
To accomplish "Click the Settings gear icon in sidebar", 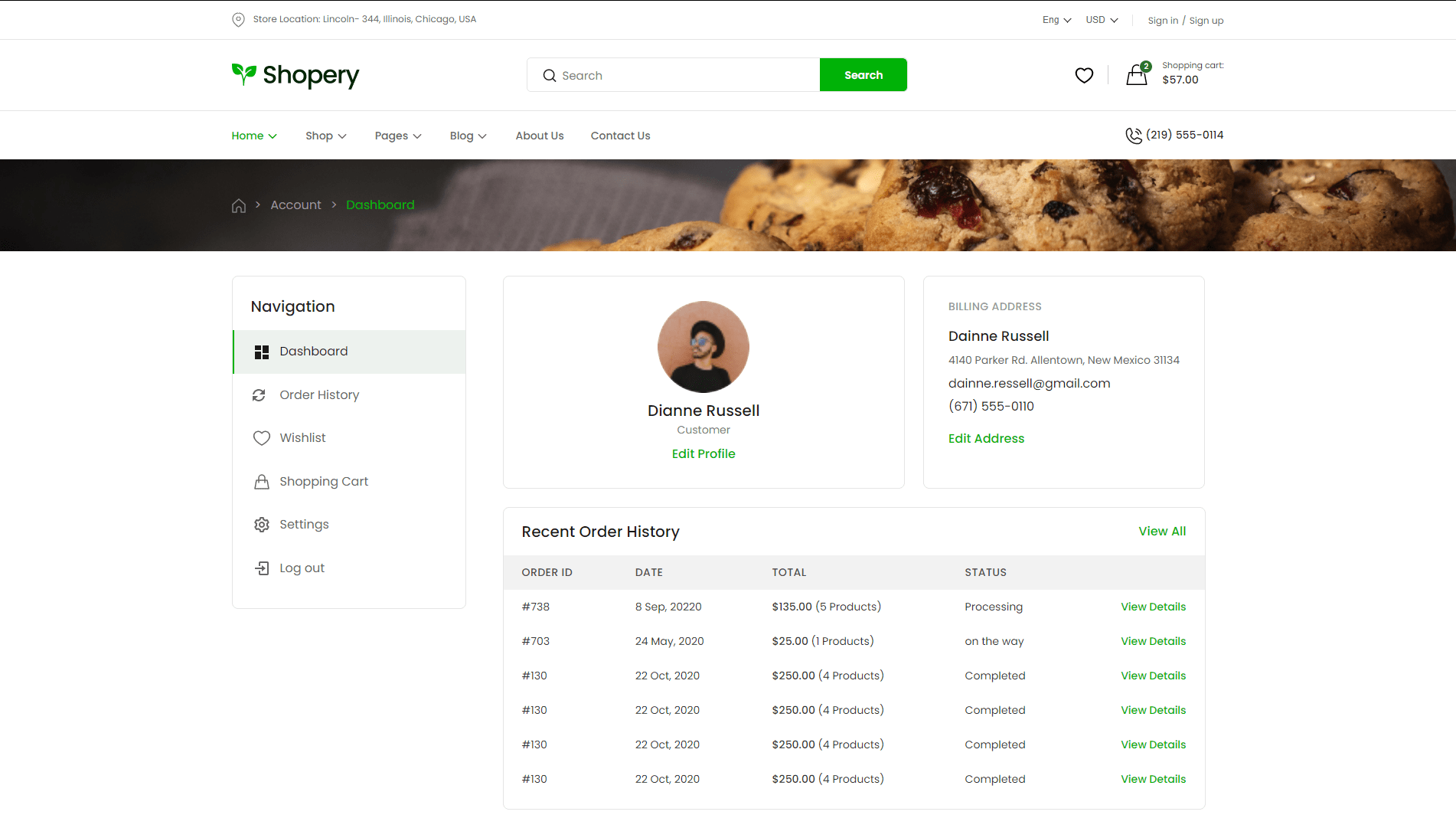I will point(262,525).
